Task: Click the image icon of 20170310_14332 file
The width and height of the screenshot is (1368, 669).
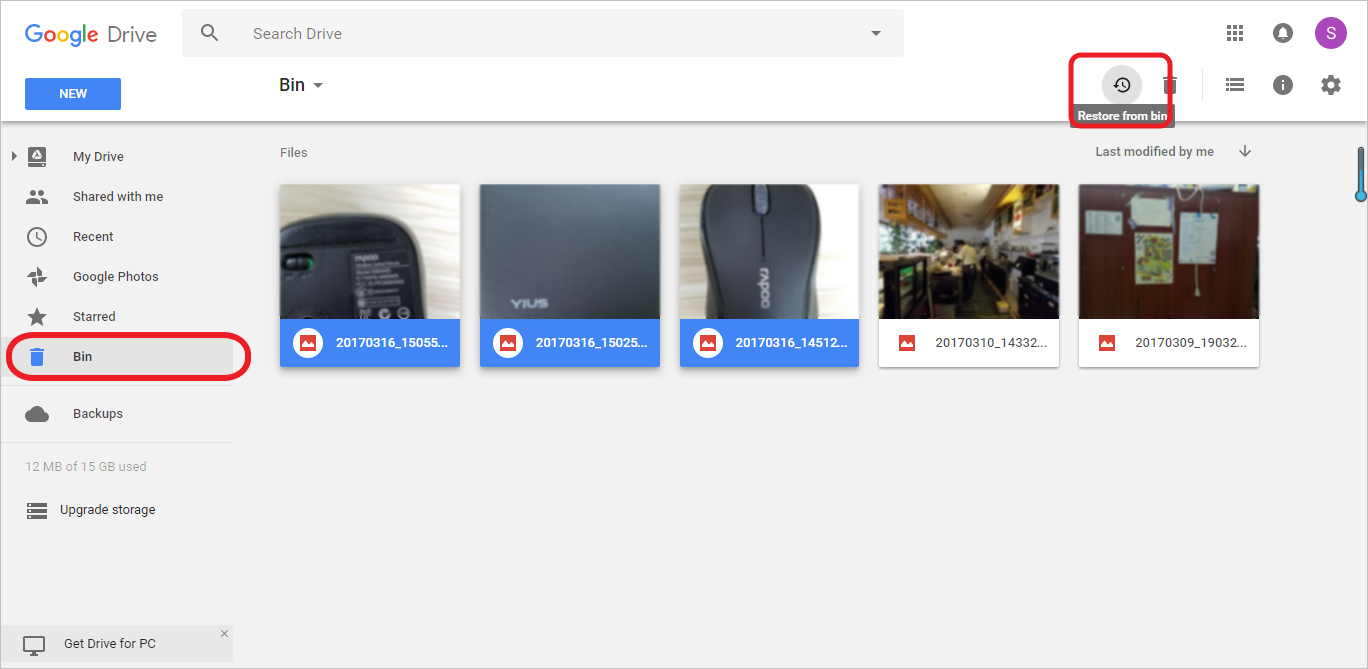Action: tap(907, 343)
